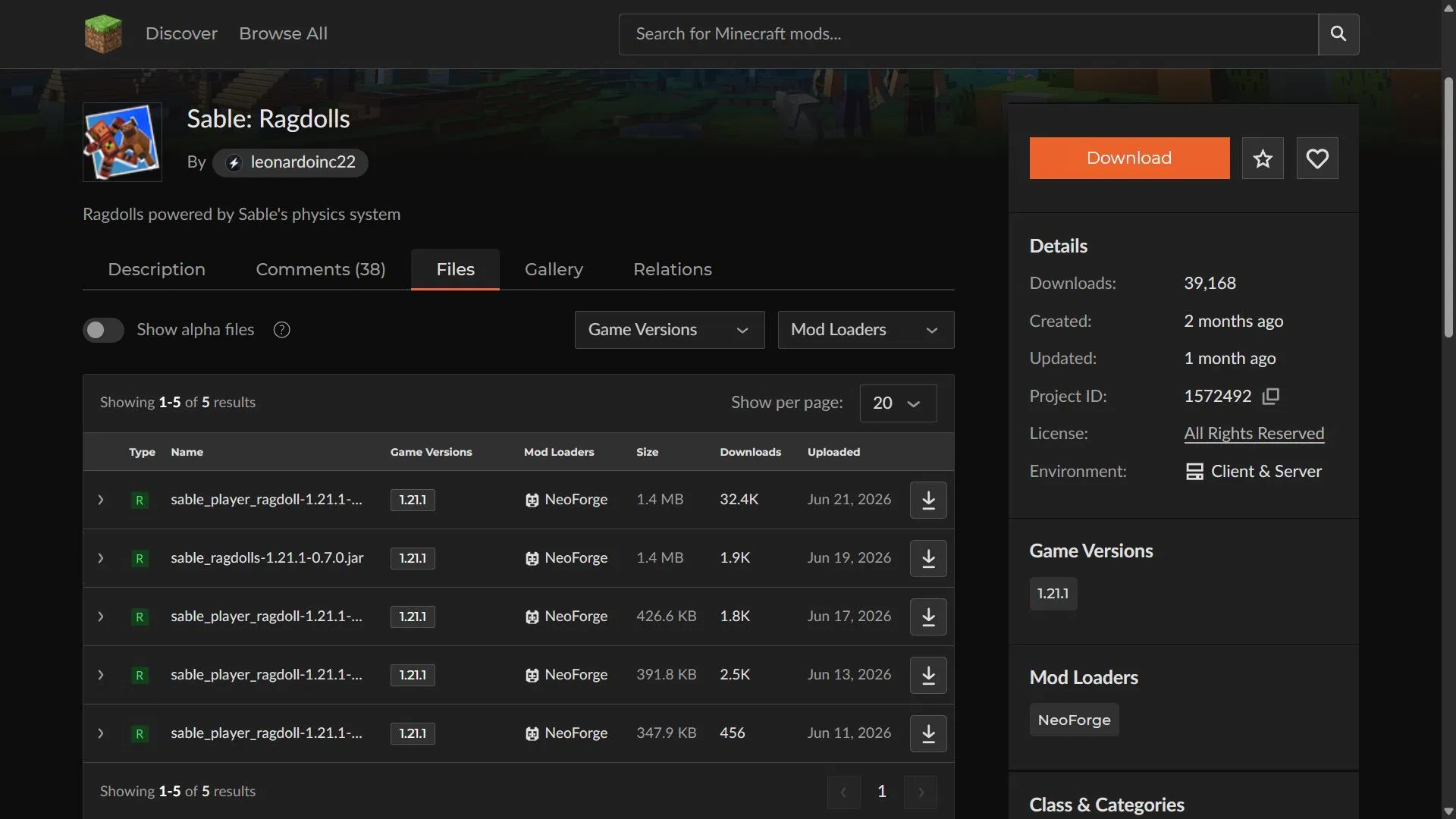
Task: Click the NeoForge loader icon in Jun 21 row
Action: pos(532,500)
